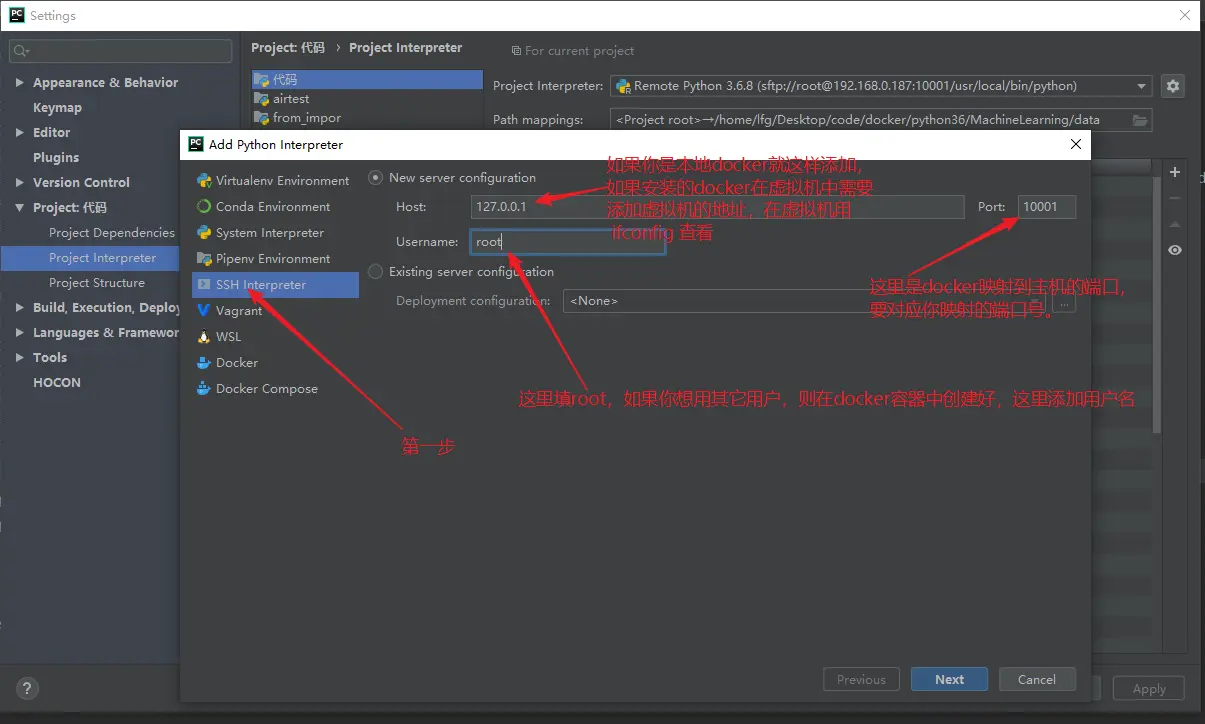Select Project Interpreter item
Image resolution: width=1205 pixels, height=724 pixels.
point(90,258)
